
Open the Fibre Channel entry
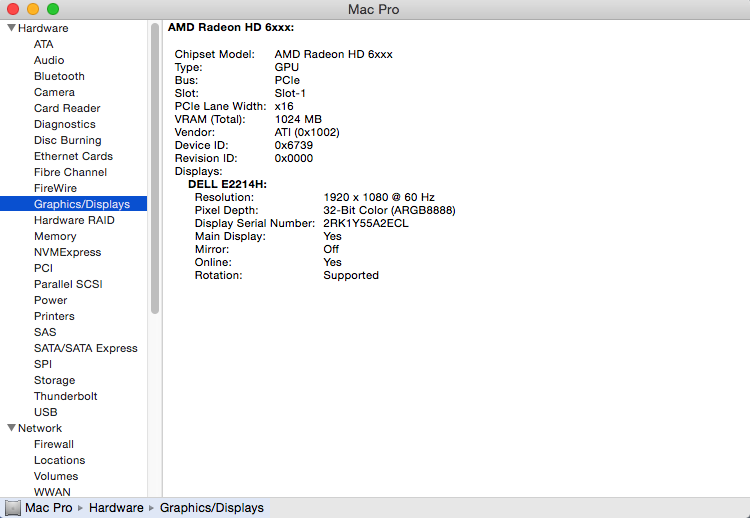[x=70, y=172]
